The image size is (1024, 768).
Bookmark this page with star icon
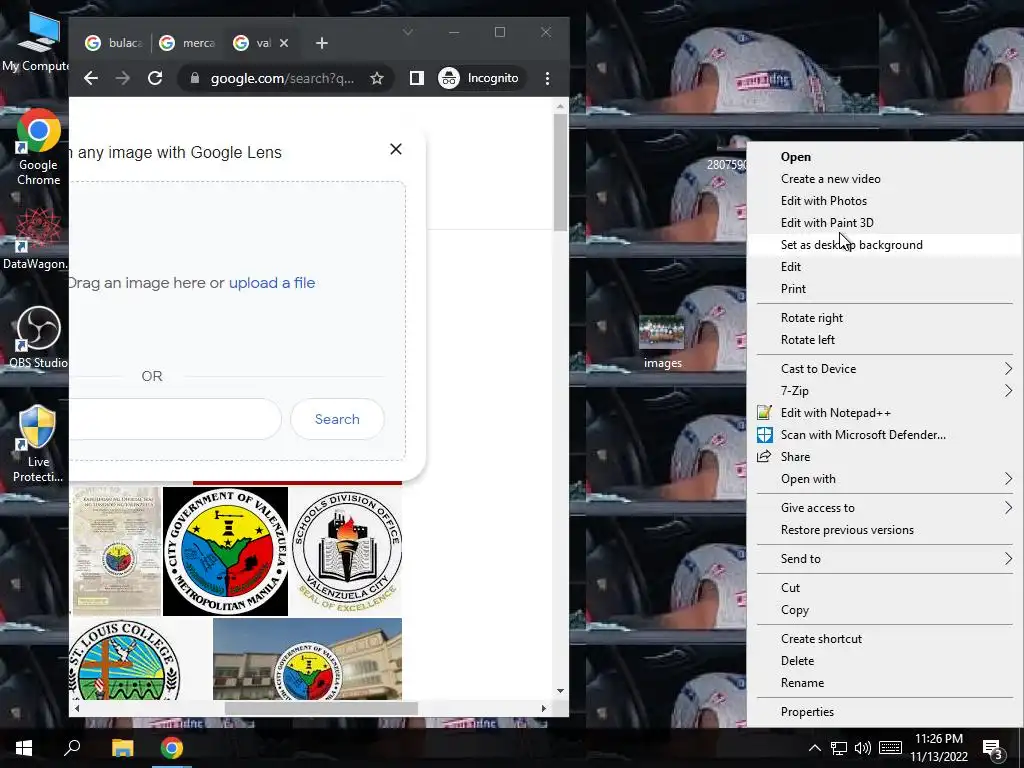click(377, 78)
